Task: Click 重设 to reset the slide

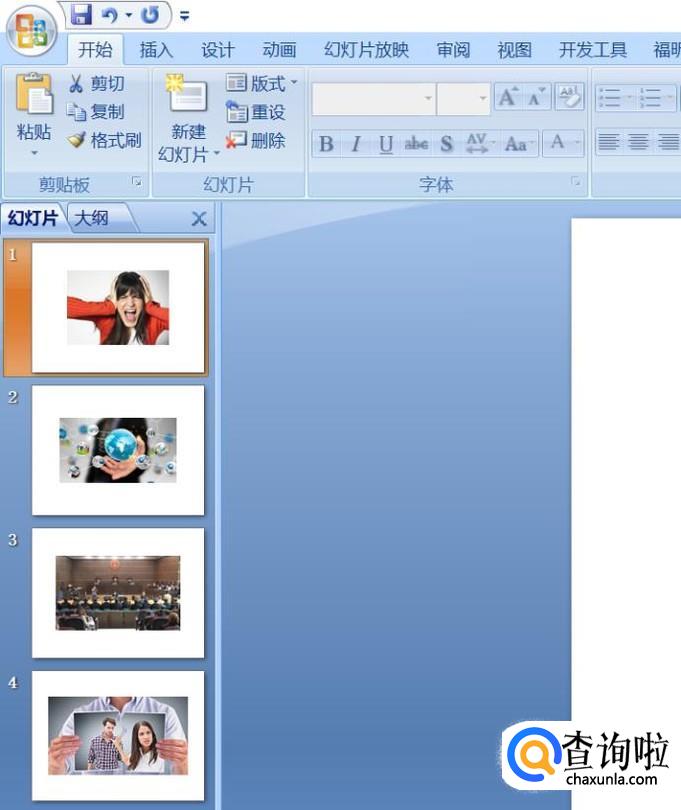Action: click(x=256, y=112)
